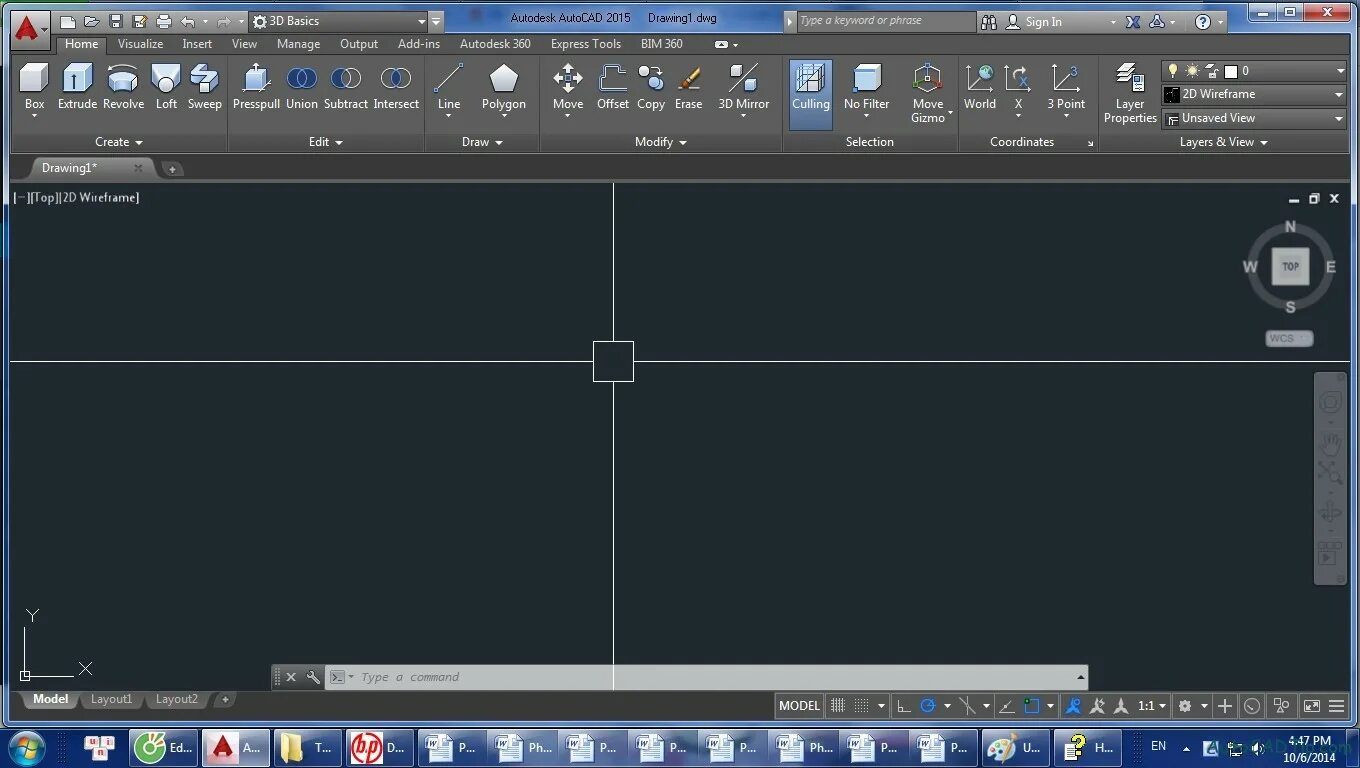
Task: Toggle drawing grid display in status bar
Action: (838, 705)
